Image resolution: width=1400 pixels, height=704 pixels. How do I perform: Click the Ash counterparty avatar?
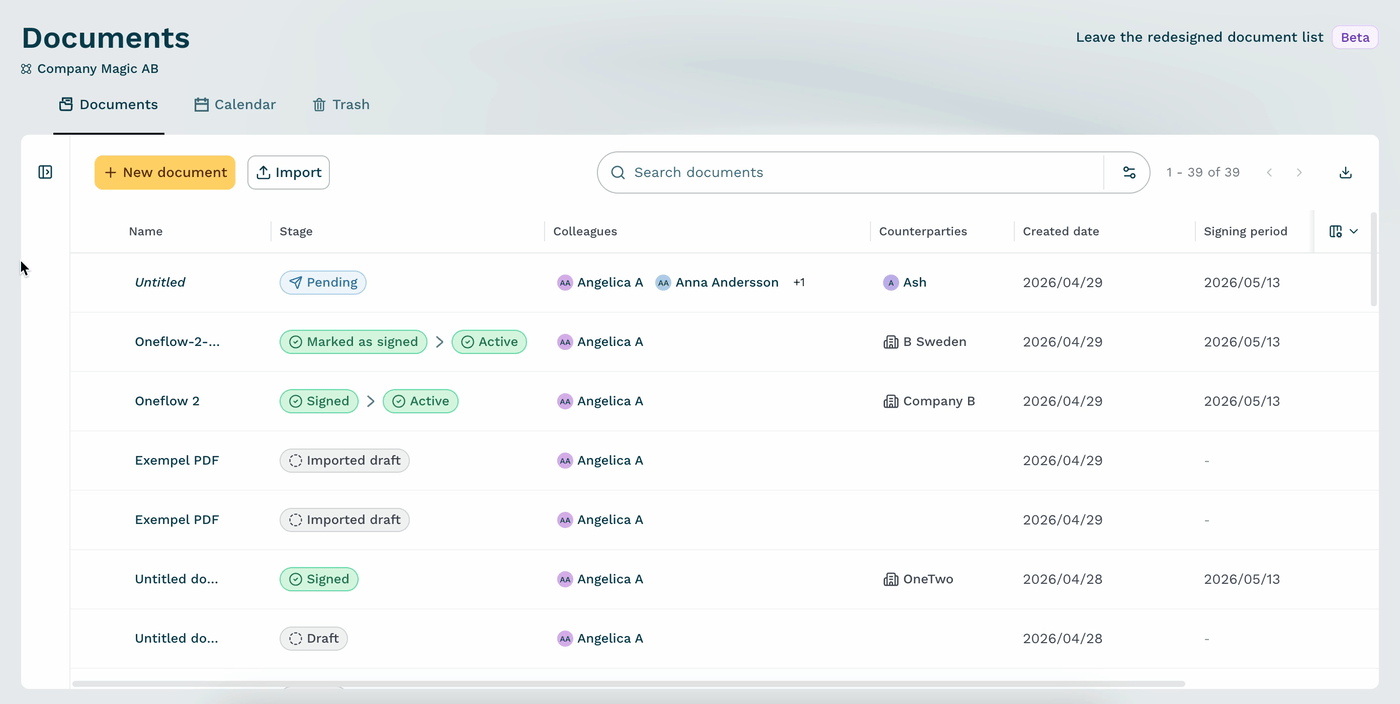pyautogui.click(x=891, y=283)
